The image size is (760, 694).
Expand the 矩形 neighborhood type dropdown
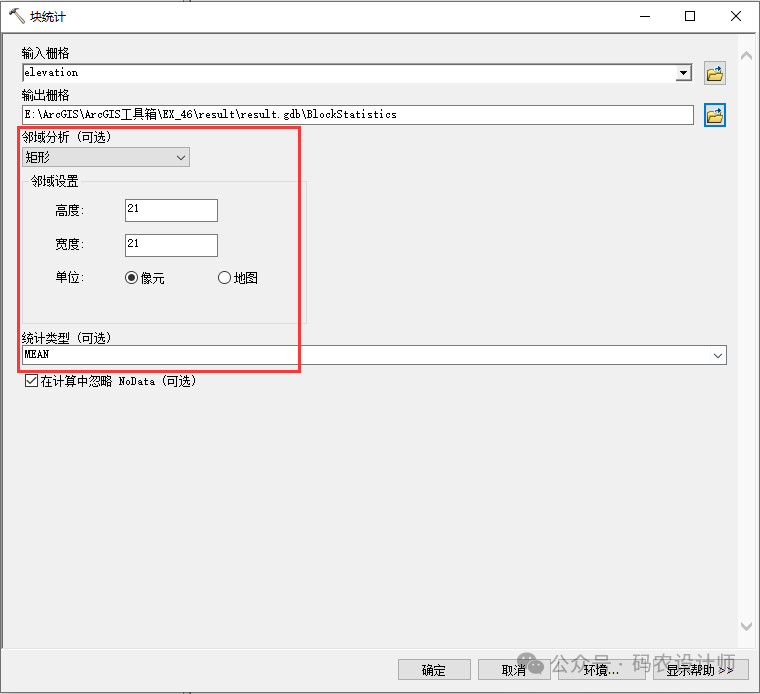tap(181, 157)
